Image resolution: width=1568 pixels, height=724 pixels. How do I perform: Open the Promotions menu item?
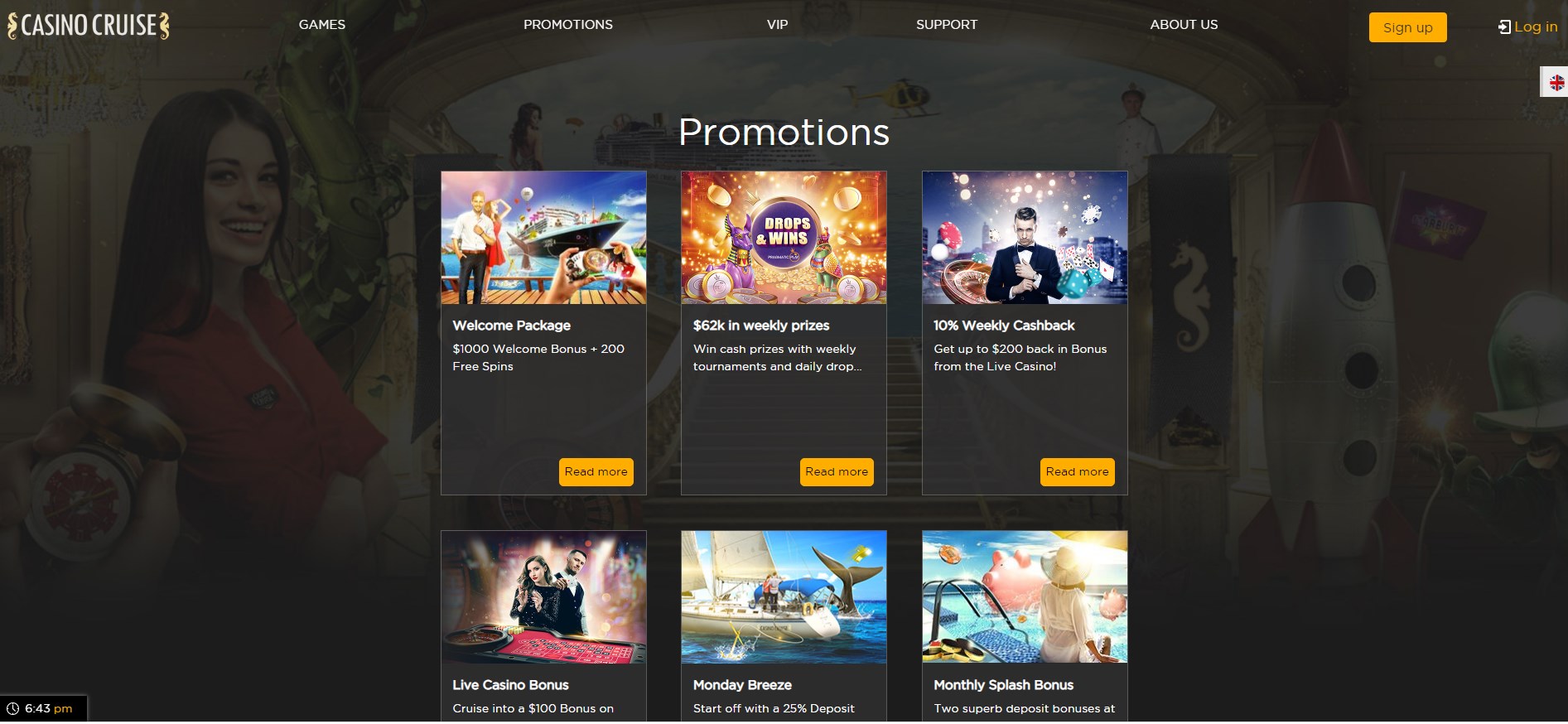(568, 25)
